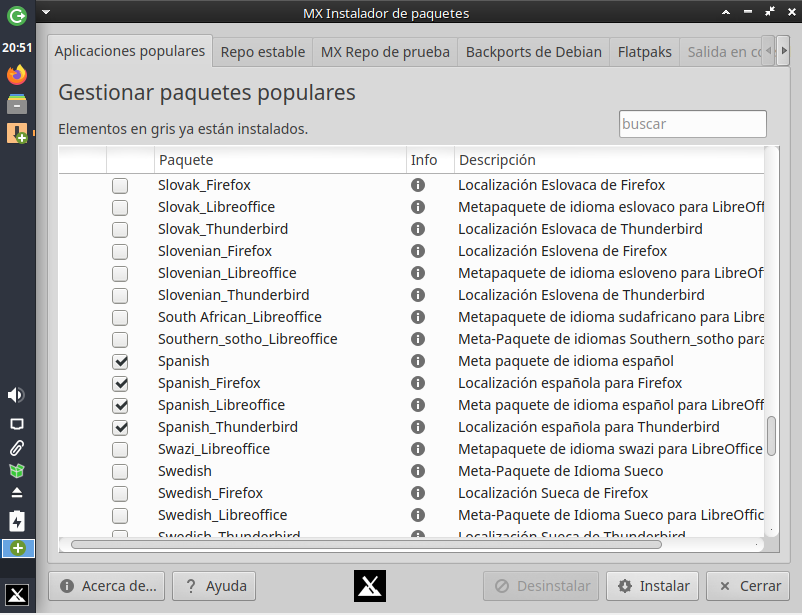Open the green package updater tray icon
The height and width of the screenshot is (615, 802).
[17, 471]
